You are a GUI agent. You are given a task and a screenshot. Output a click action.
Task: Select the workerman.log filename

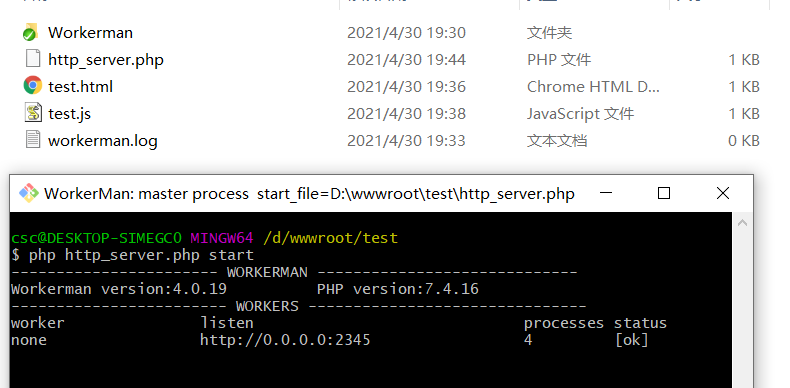103,141
